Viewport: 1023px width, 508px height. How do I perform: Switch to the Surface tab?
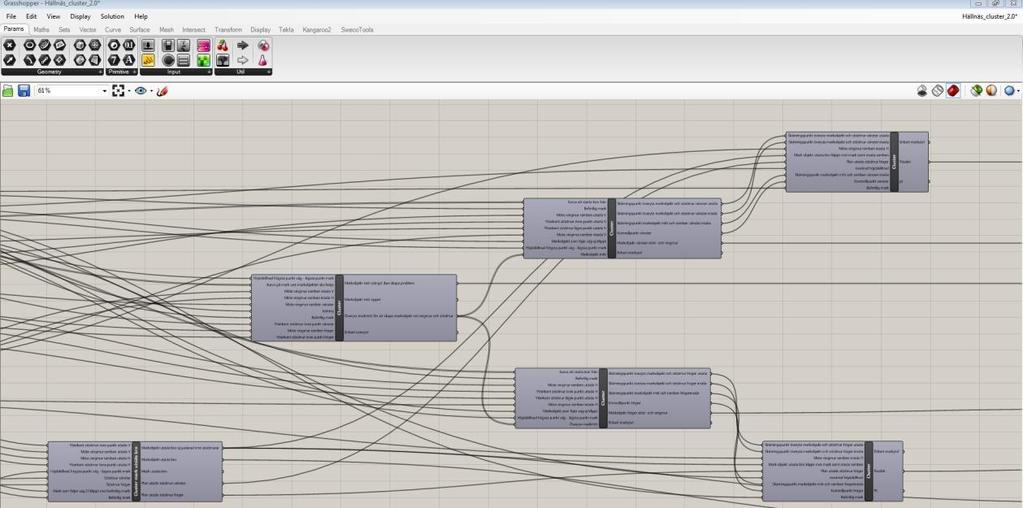click(x=140, y=30)
